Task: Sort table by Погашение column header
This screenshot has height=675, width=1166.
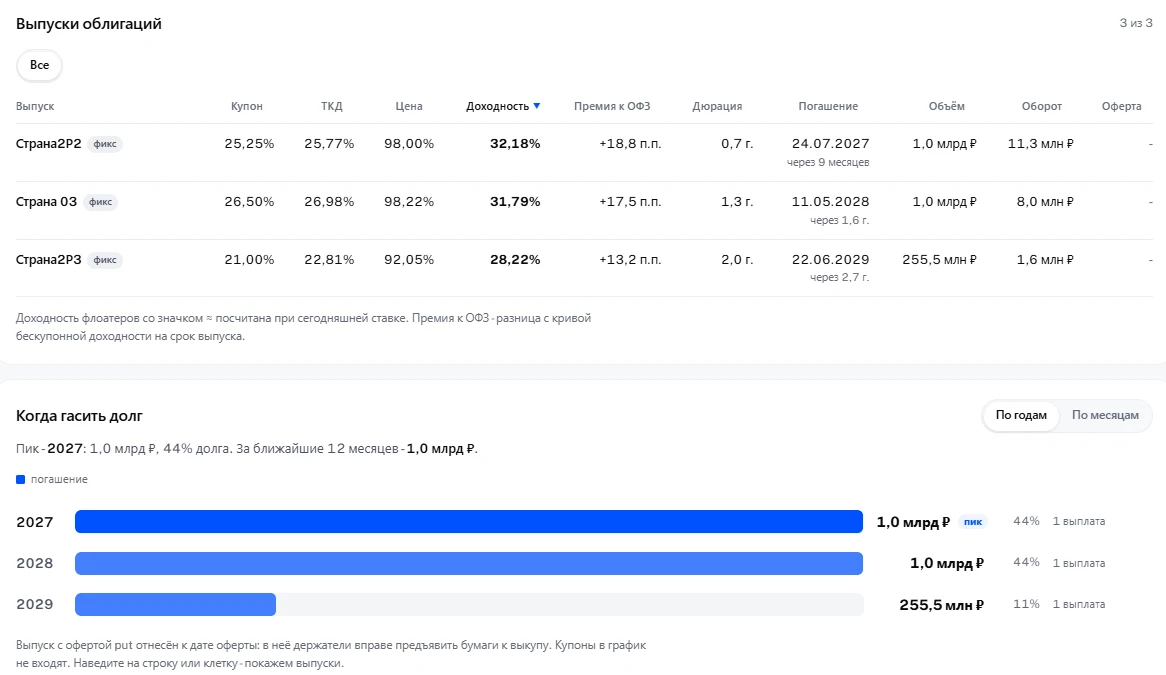Action: click(x=828, y=106)
